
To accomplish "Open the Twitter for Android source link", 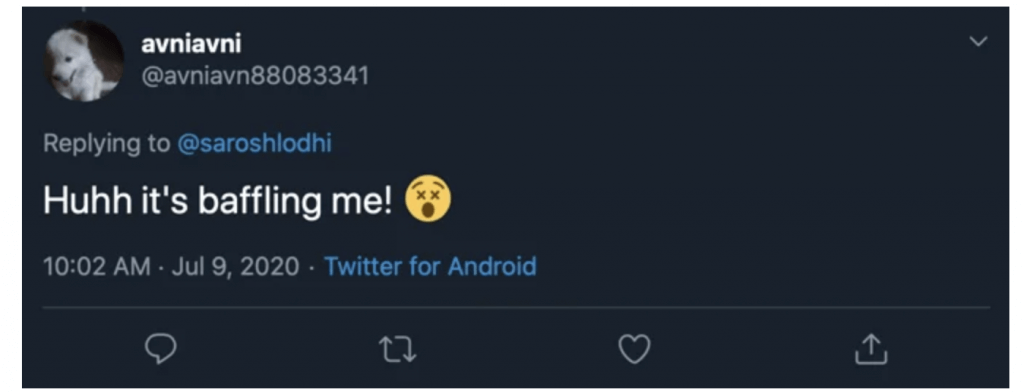I will (430, 267).
